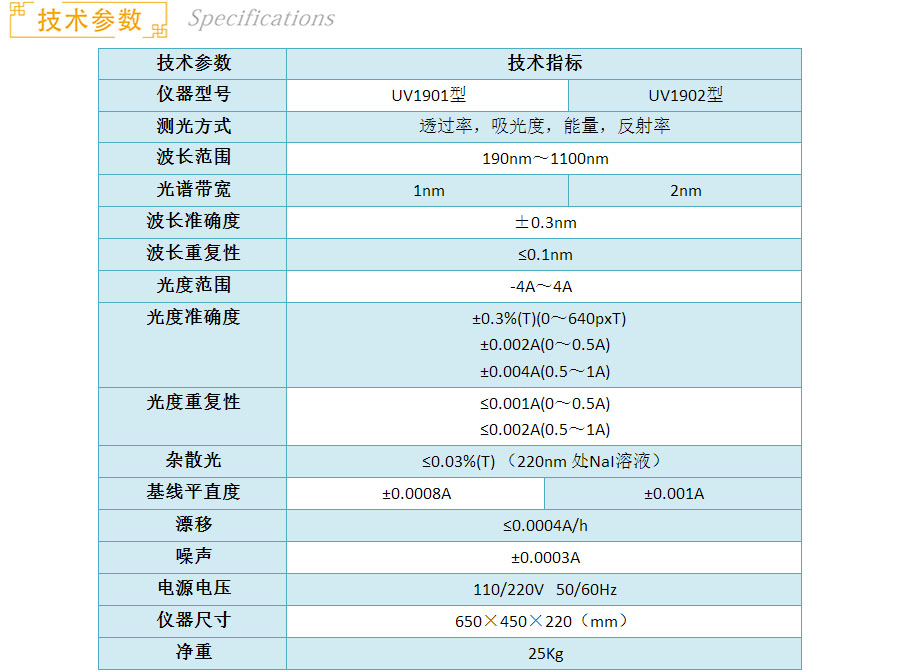Click the 技术参数 orange section heading
This screenshot has width=900, height=672.
90,20
